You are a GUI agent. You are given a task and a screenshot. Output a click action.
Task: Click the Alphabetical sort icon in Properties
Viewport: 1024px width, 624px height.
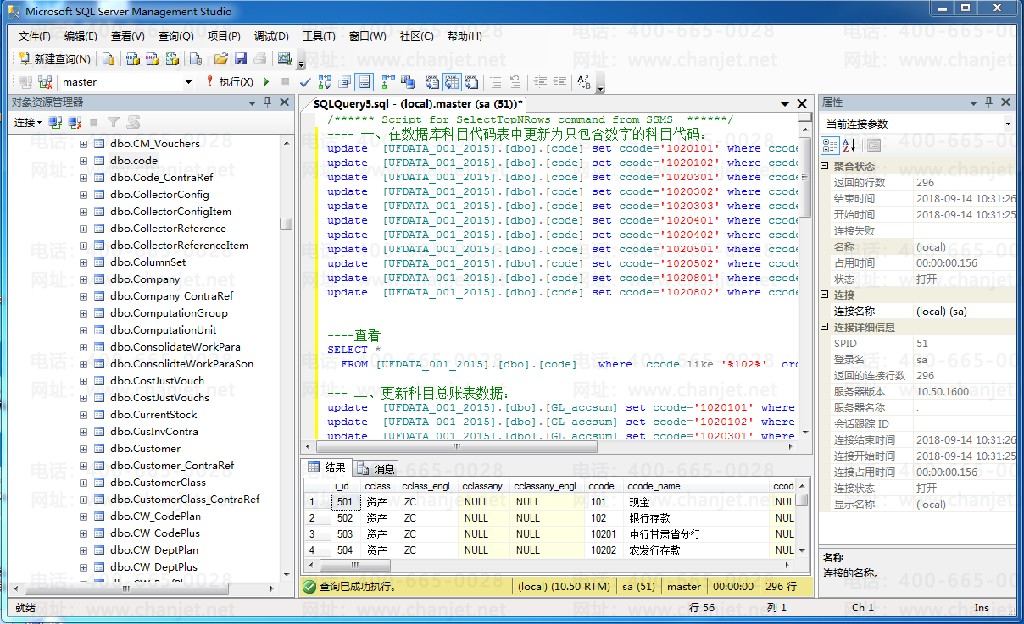[x=849, y=146]
